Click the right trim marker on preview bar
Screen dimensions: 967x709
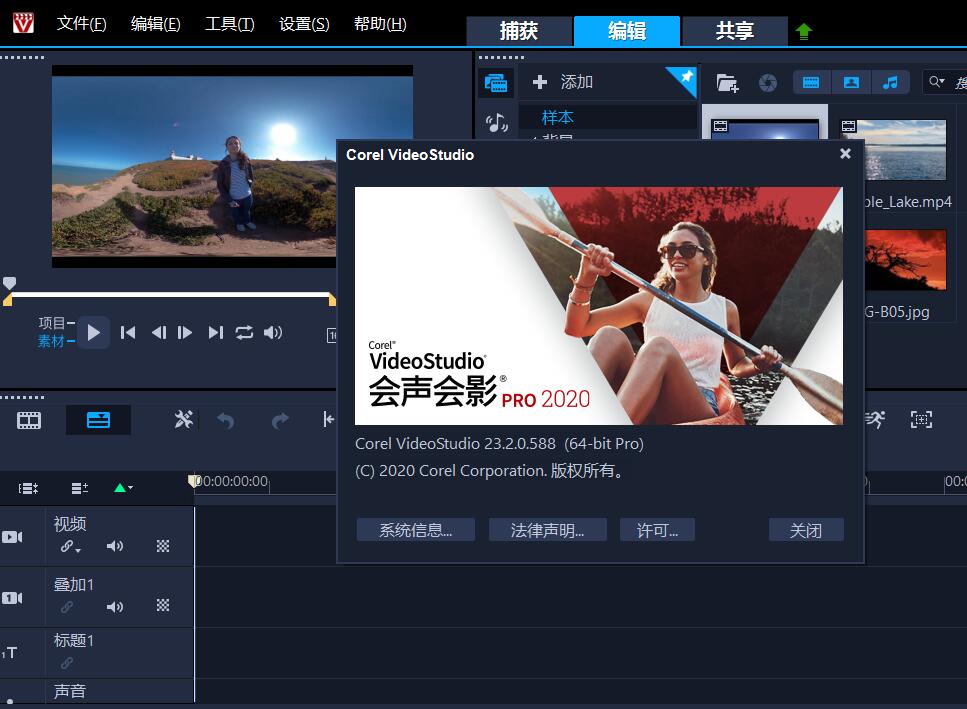coord(332,300)
